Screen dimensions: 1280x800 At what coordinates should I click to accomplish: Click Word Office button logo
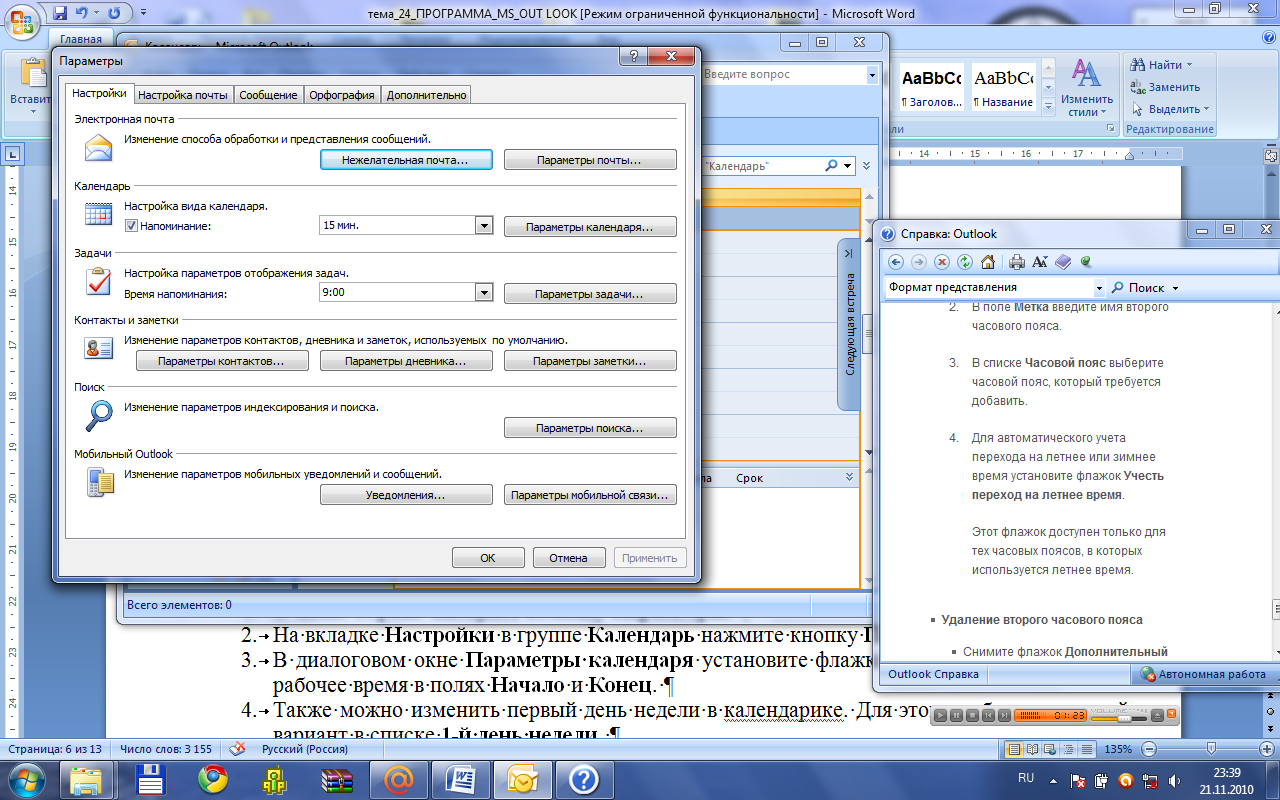click(22, 22)
